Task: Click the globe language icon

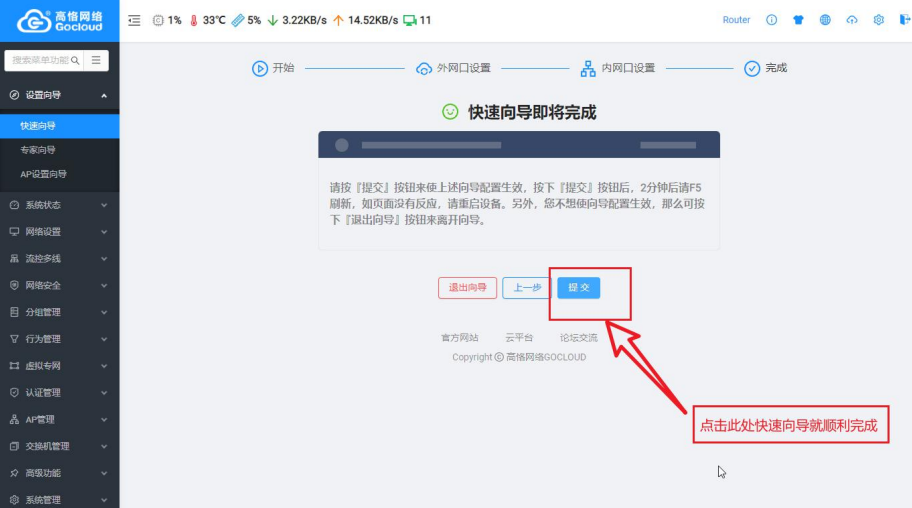Action: click(x=825, y=20)
